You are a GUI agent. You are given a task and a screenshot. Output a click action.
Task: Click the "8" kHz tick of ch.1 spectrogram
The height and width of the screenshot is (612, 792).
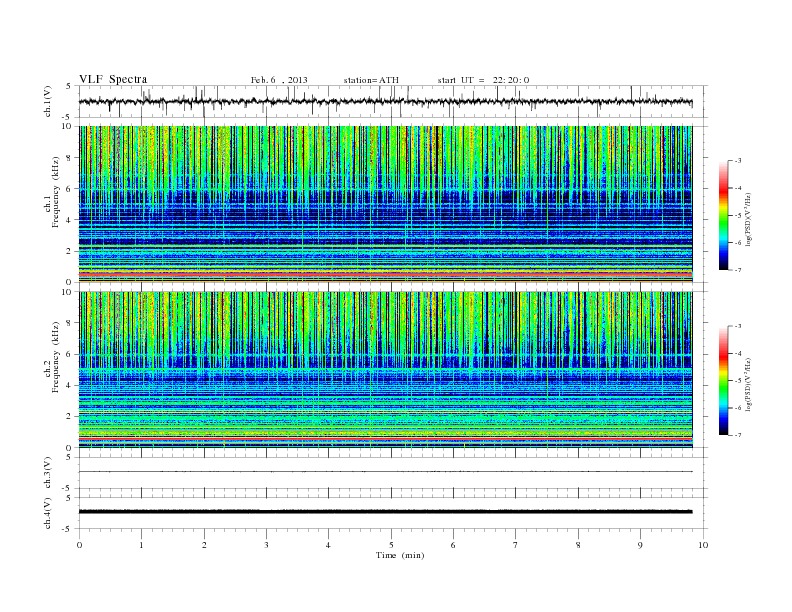(69, 158)
